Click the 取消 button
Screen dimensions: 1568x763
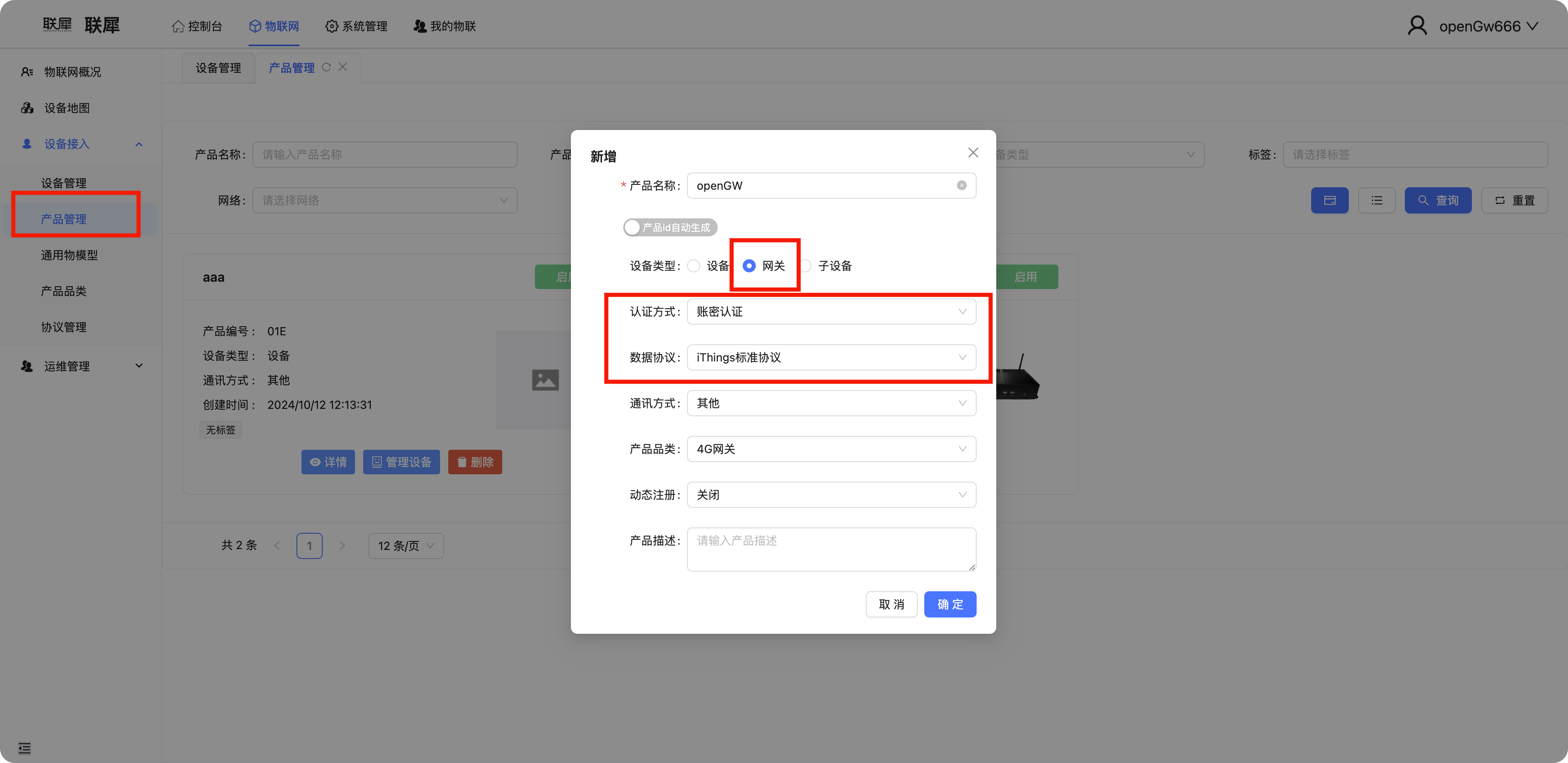coord(891,604)
